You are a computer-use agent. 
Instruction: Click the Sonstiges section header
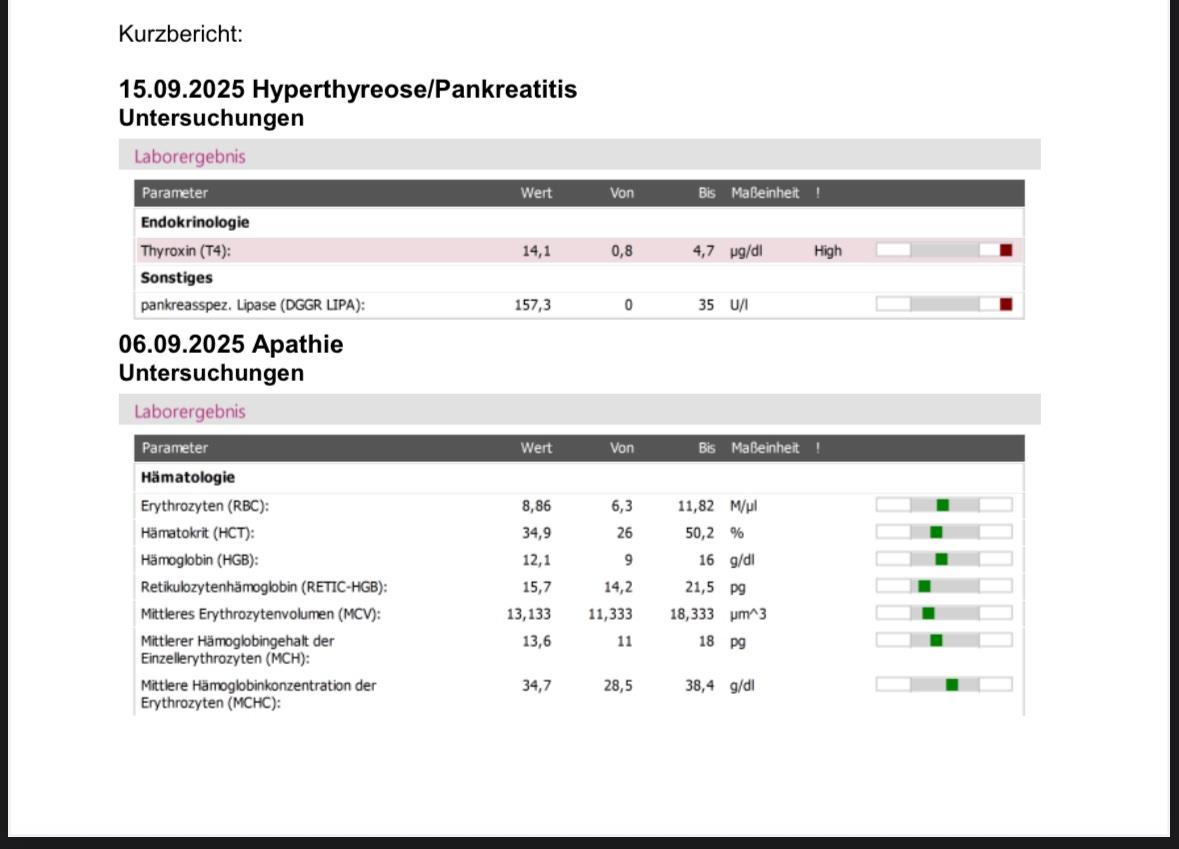tap(177, 278)
